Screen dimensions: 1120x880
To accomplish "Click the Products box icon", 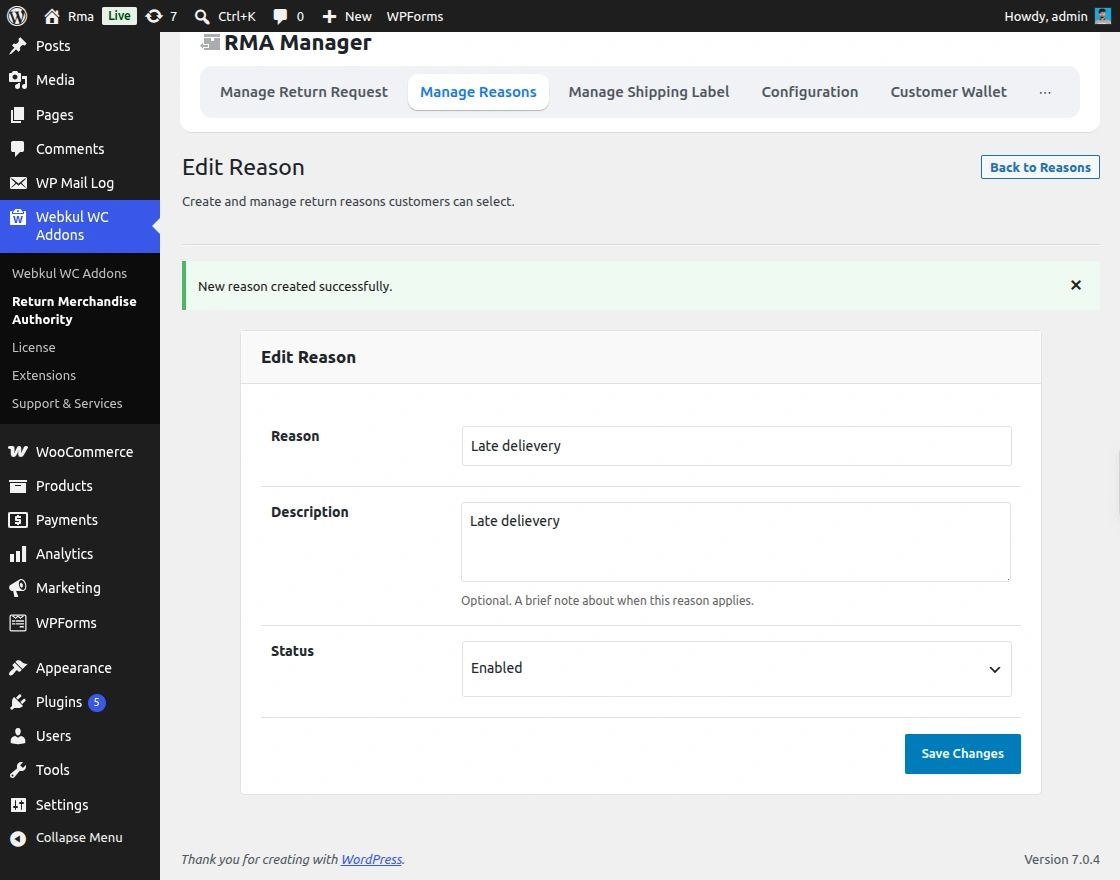I will 18,486.
